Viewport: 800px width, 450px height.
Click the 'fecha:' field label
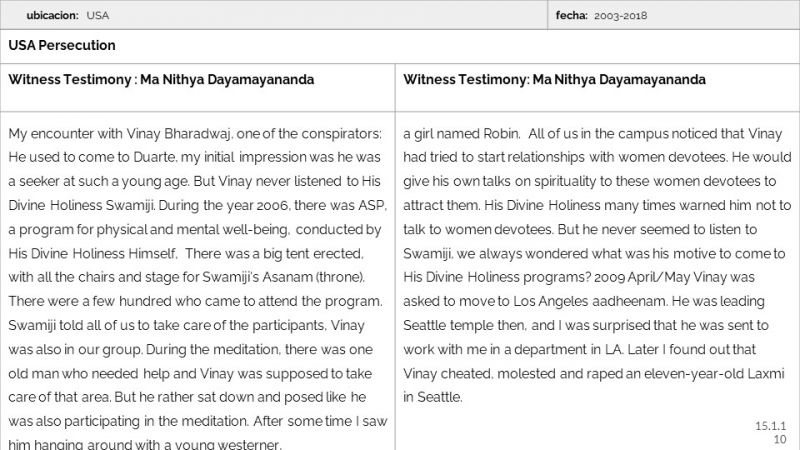(x=571, y=16)
